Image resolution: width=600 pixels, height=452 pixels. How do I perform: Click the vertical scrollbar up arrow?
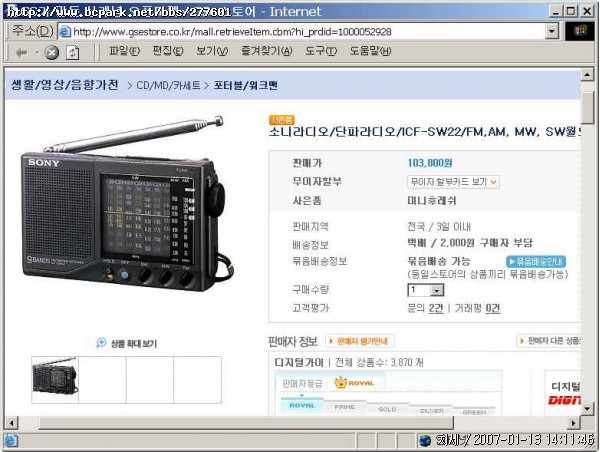[587, 74]
